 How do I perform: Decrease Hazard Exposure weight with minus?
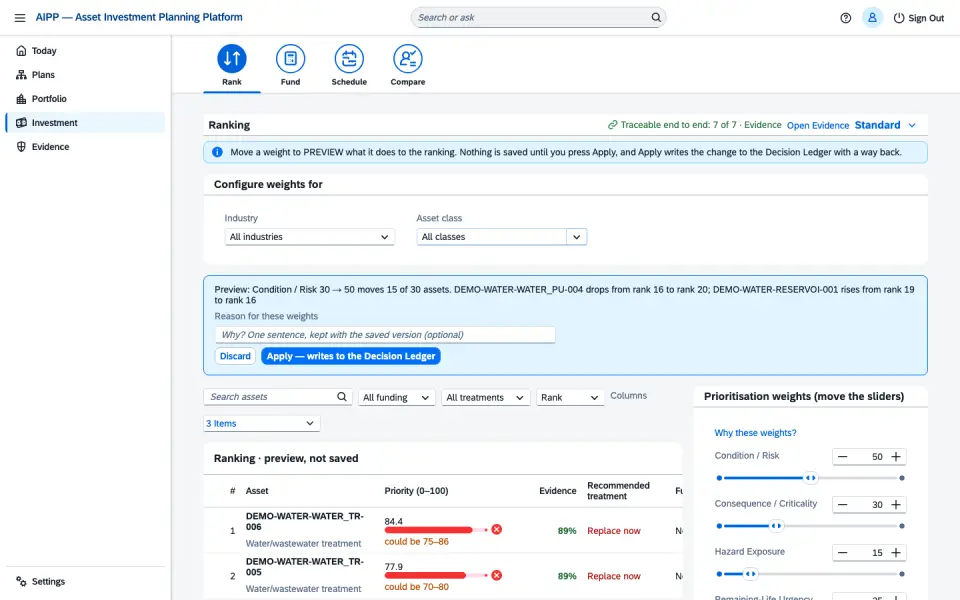click(842, 553)
